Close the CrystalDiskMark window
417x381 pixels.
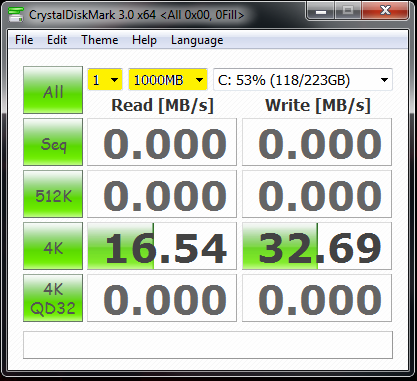coord(385,11)
